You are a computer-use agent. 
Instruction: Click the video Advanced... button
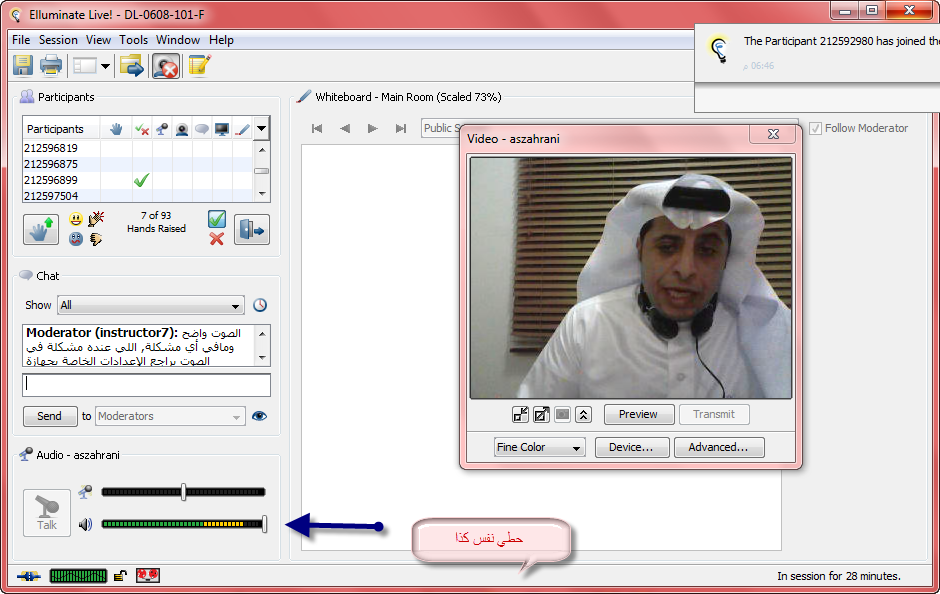point(719,447)
